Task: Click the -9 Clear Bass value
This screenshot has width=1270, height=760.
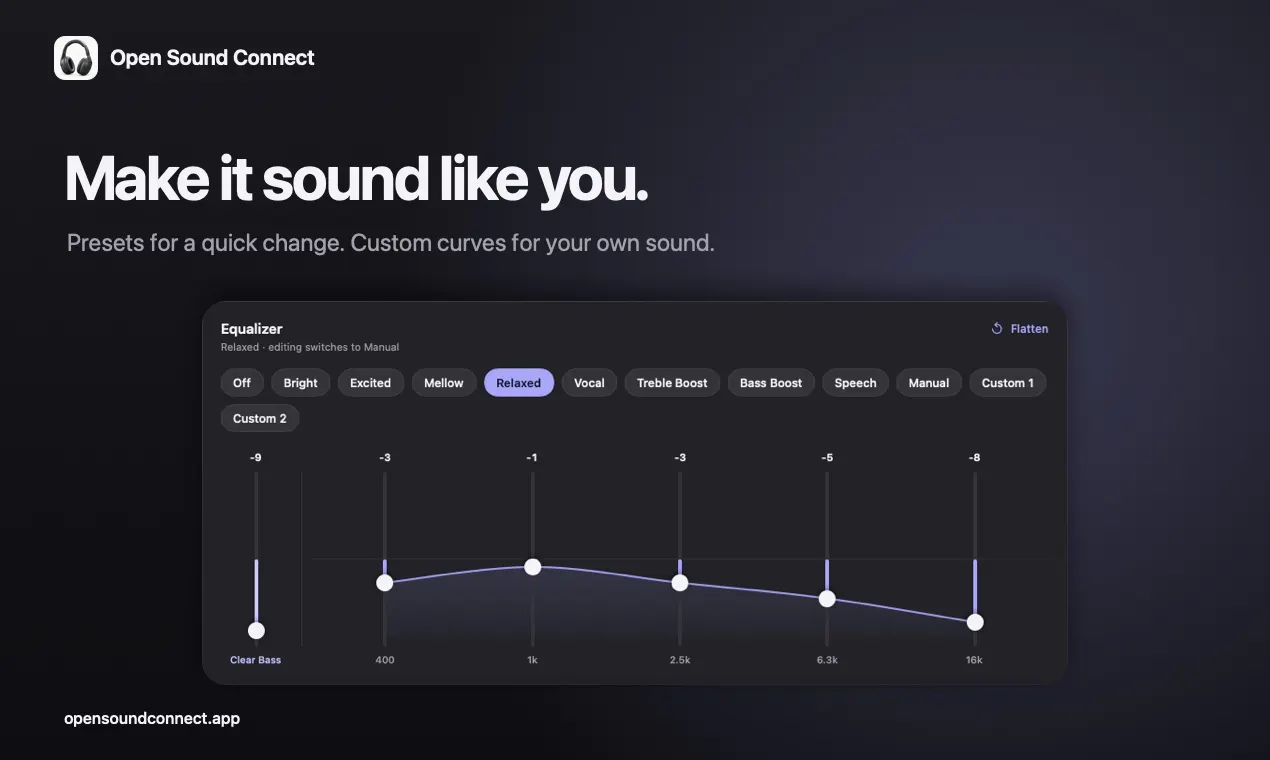Action: 256,458
